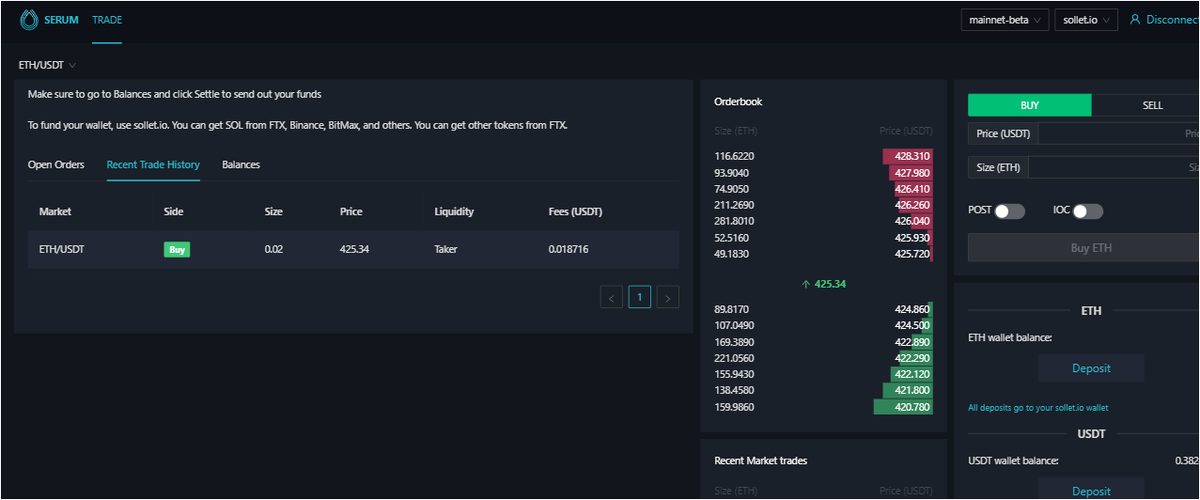Toggle the IOC order switch
Viewport: 1200px width, 500px height.
point(1088,211)
